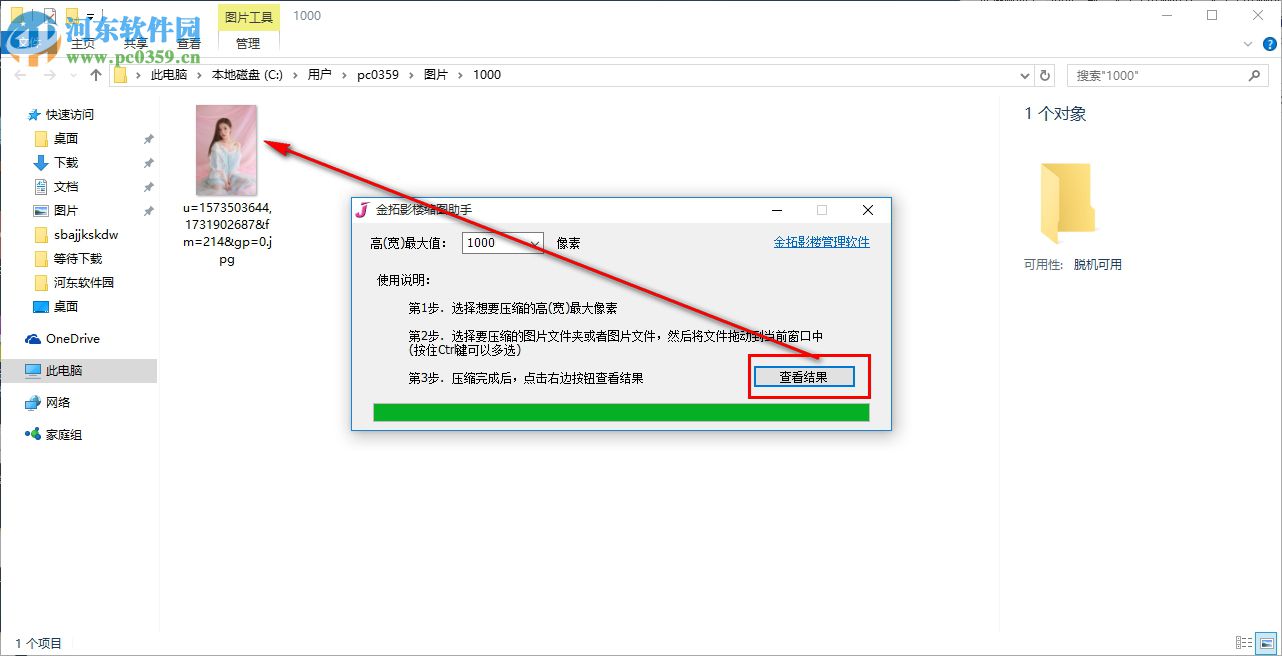Open the 图片工具 contextual tab

pyautogui.click(x=247, y=16)
